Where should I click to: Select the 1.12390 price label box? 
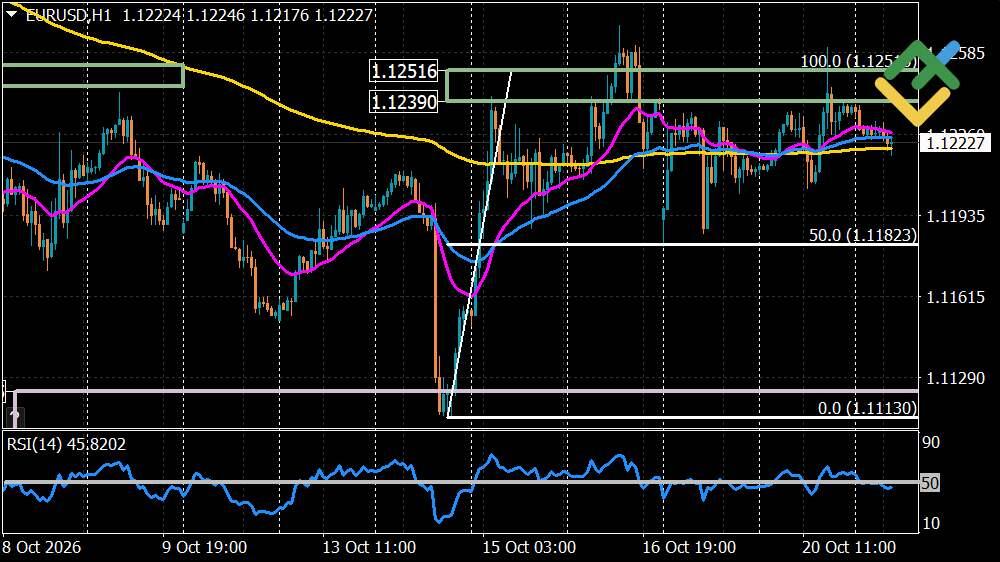[x=404, y=101]
